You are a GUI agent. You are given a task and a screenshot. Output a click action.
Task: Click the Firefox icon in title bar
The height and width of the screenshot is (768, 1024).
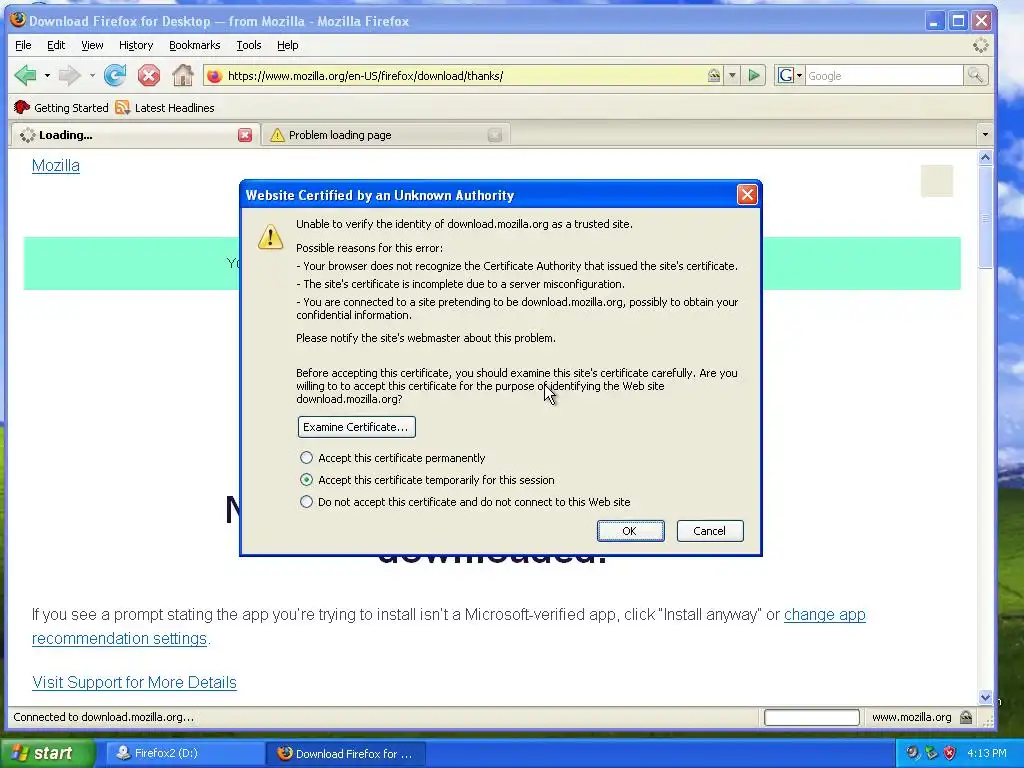tap(18, 20)
